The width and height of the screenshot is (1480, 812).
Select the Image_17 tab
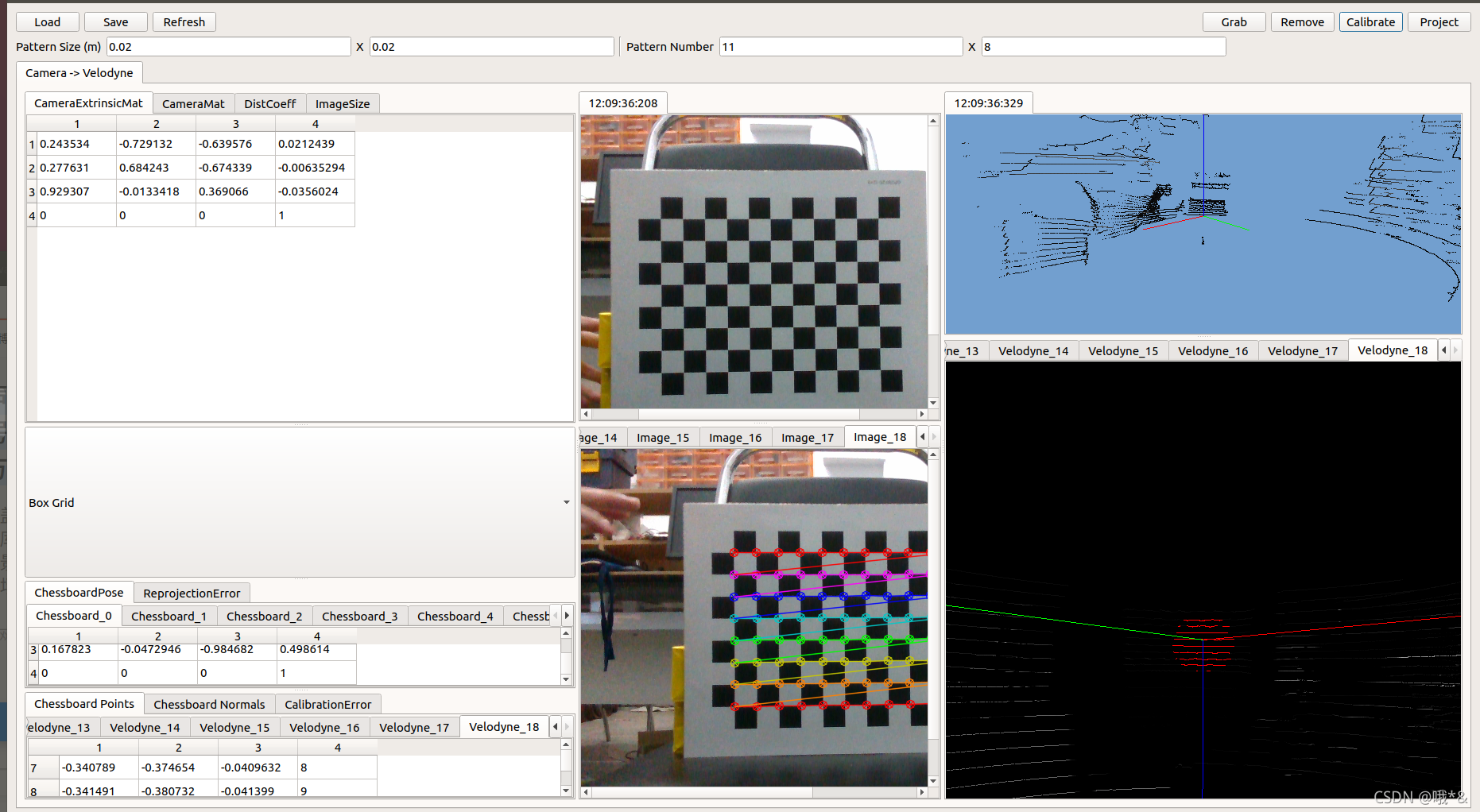[x=808, y=438]
